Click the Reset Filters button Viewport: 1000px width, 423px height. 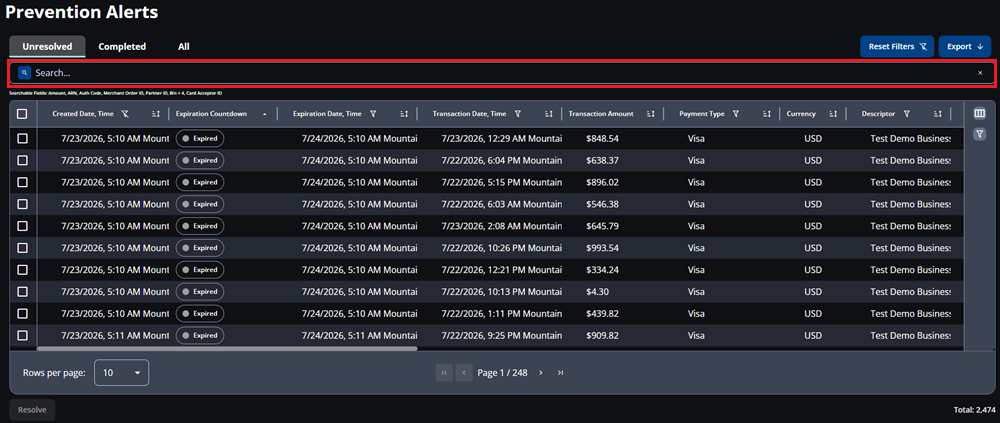[897, 47]
